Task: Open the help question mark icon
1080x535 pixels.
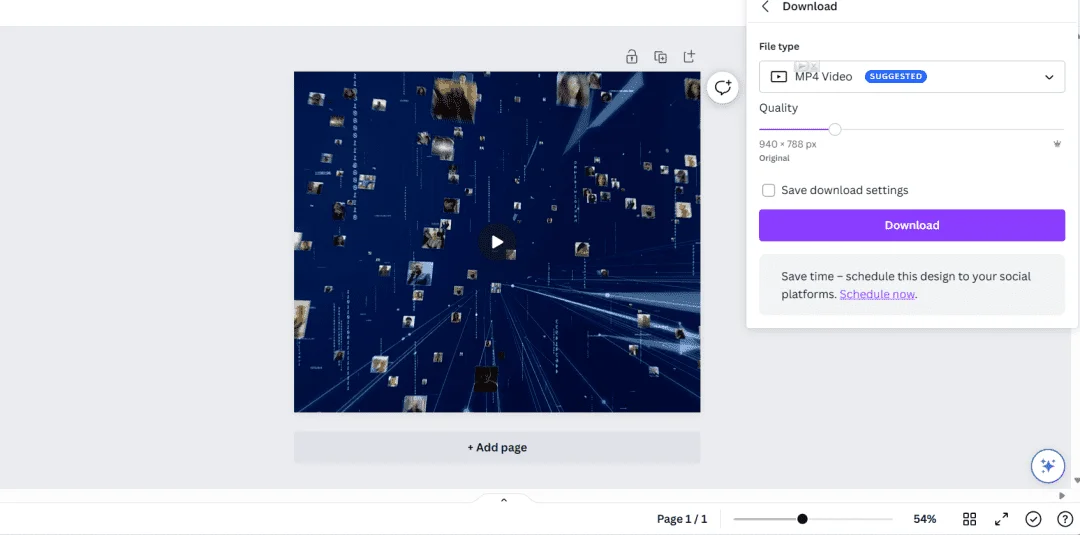Action: coord(1065,519)
